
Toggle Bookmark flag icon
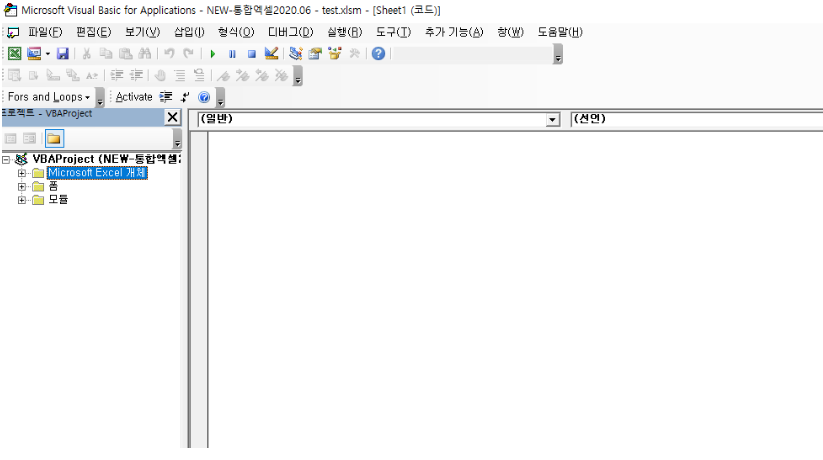point(223,76)
